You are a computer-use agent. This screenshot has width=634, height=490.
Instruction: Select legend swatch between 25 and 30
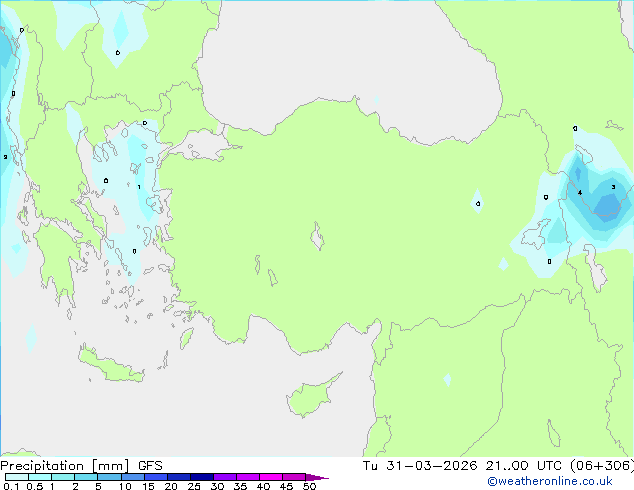tap(202, 477)
